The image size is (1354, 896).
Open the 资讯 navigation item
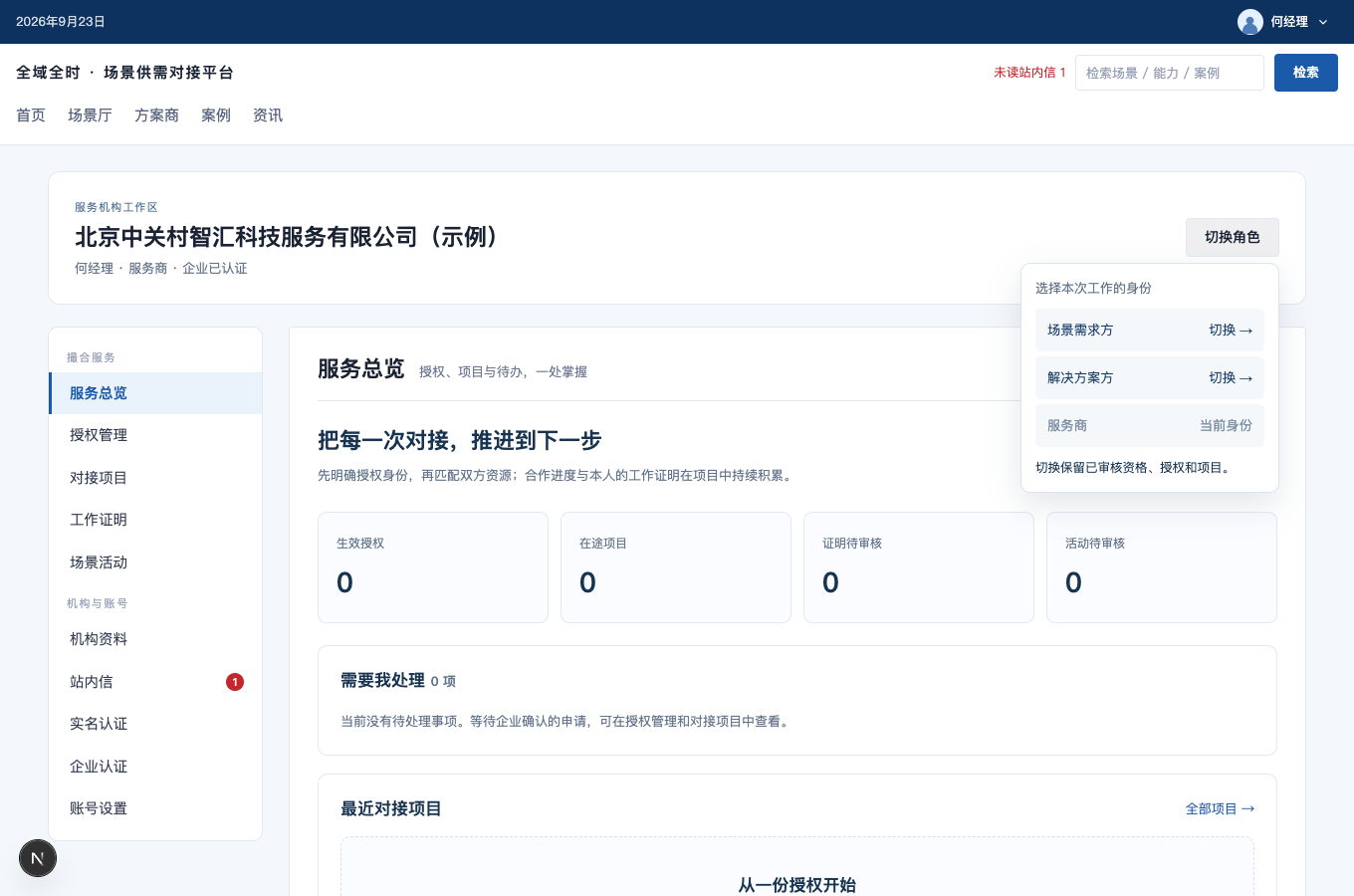coord(268,115)
